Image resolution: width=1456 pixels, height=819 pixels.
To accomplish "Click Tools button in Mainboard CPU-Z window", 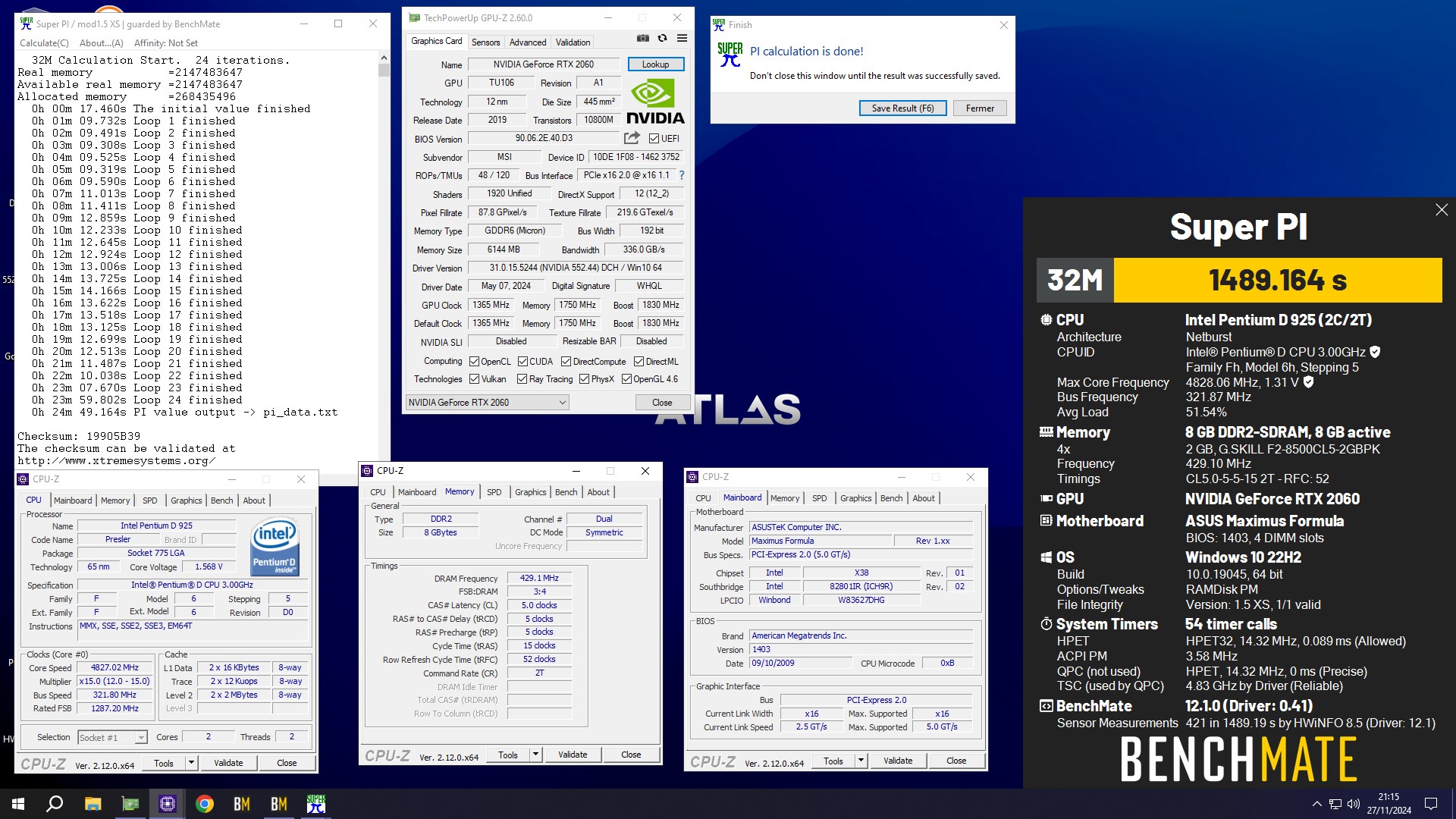I will point(833,761).
